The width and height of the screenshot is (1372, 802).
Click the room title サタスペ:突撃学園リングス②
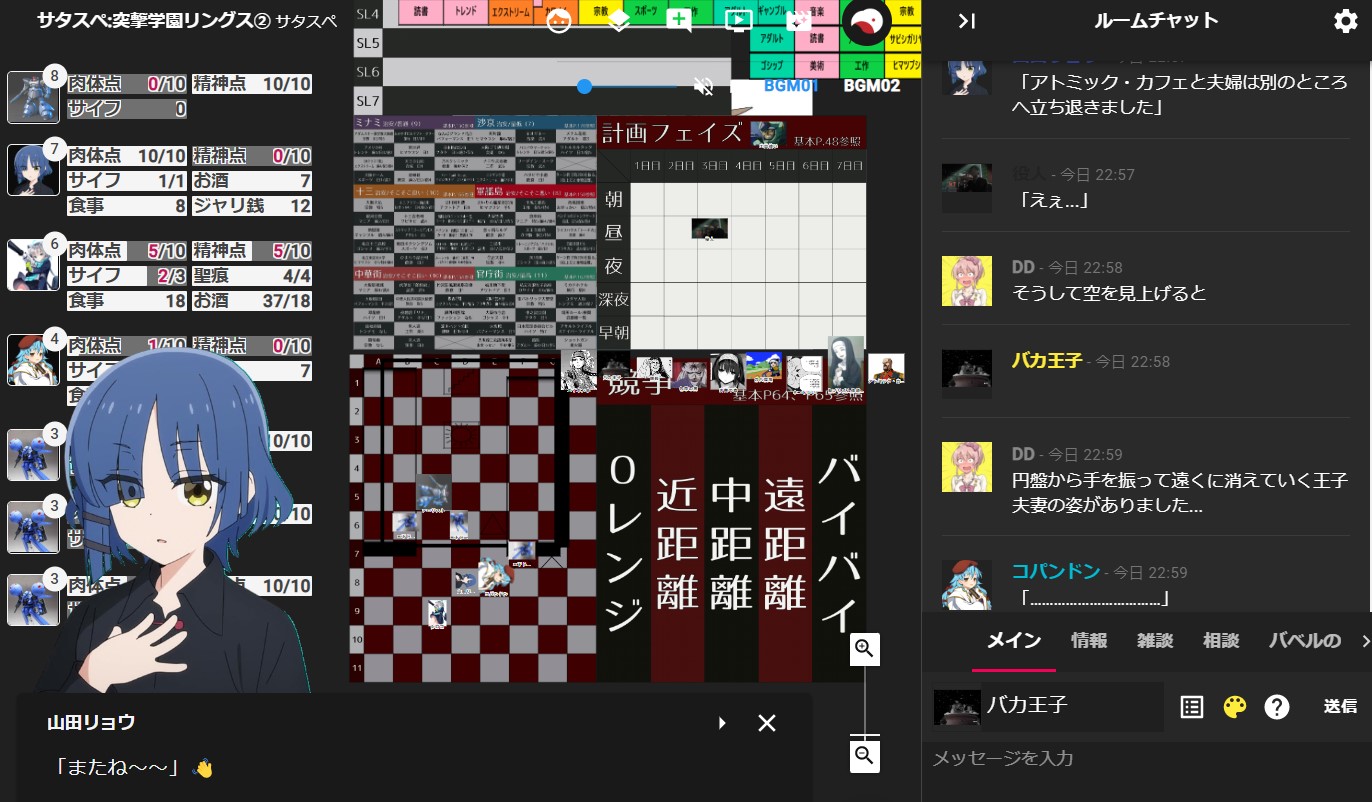click(153, 21)
